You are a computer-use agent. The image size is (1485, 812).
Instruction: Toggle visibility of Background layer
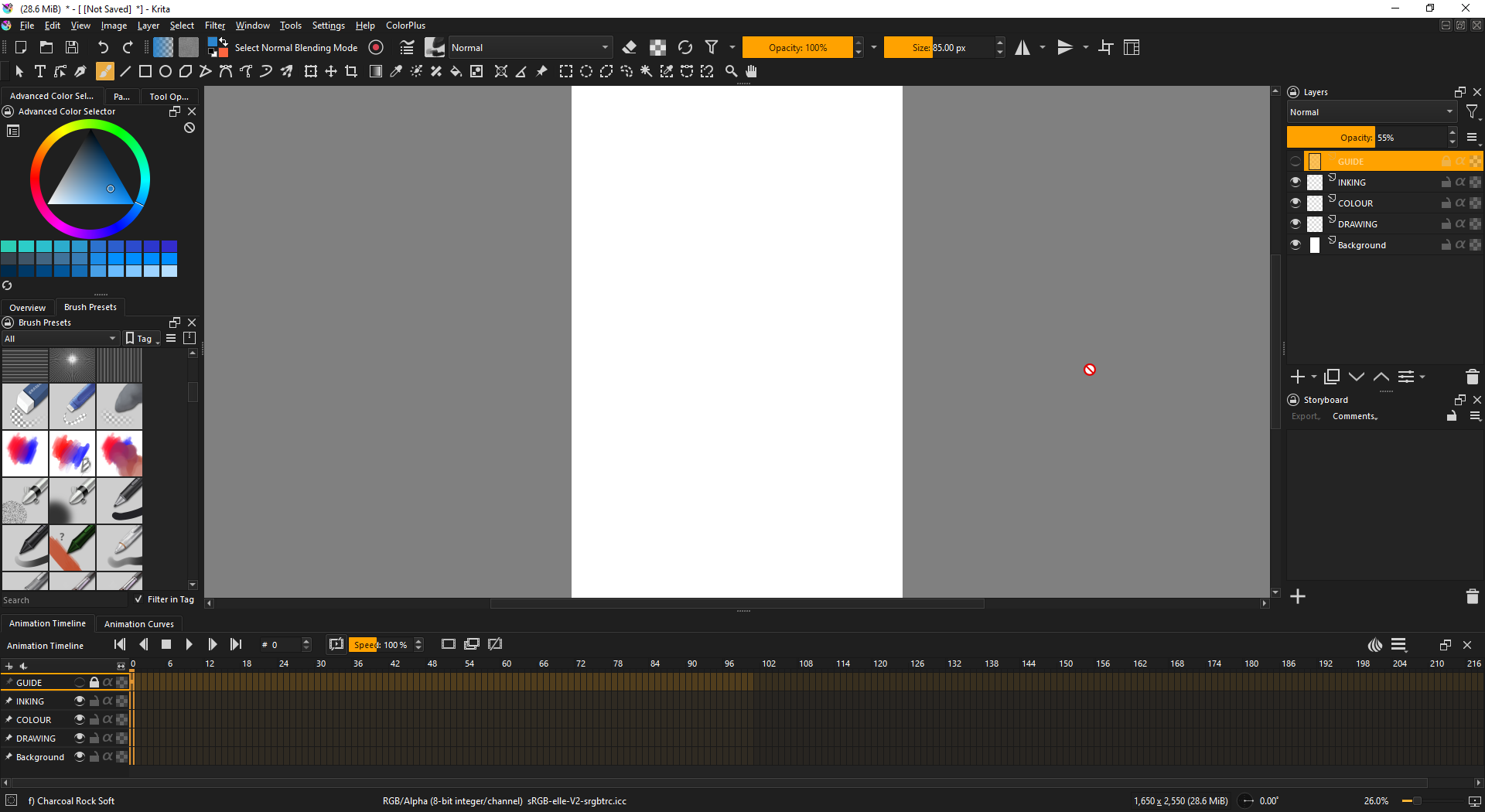click(x=1296, y=245)
